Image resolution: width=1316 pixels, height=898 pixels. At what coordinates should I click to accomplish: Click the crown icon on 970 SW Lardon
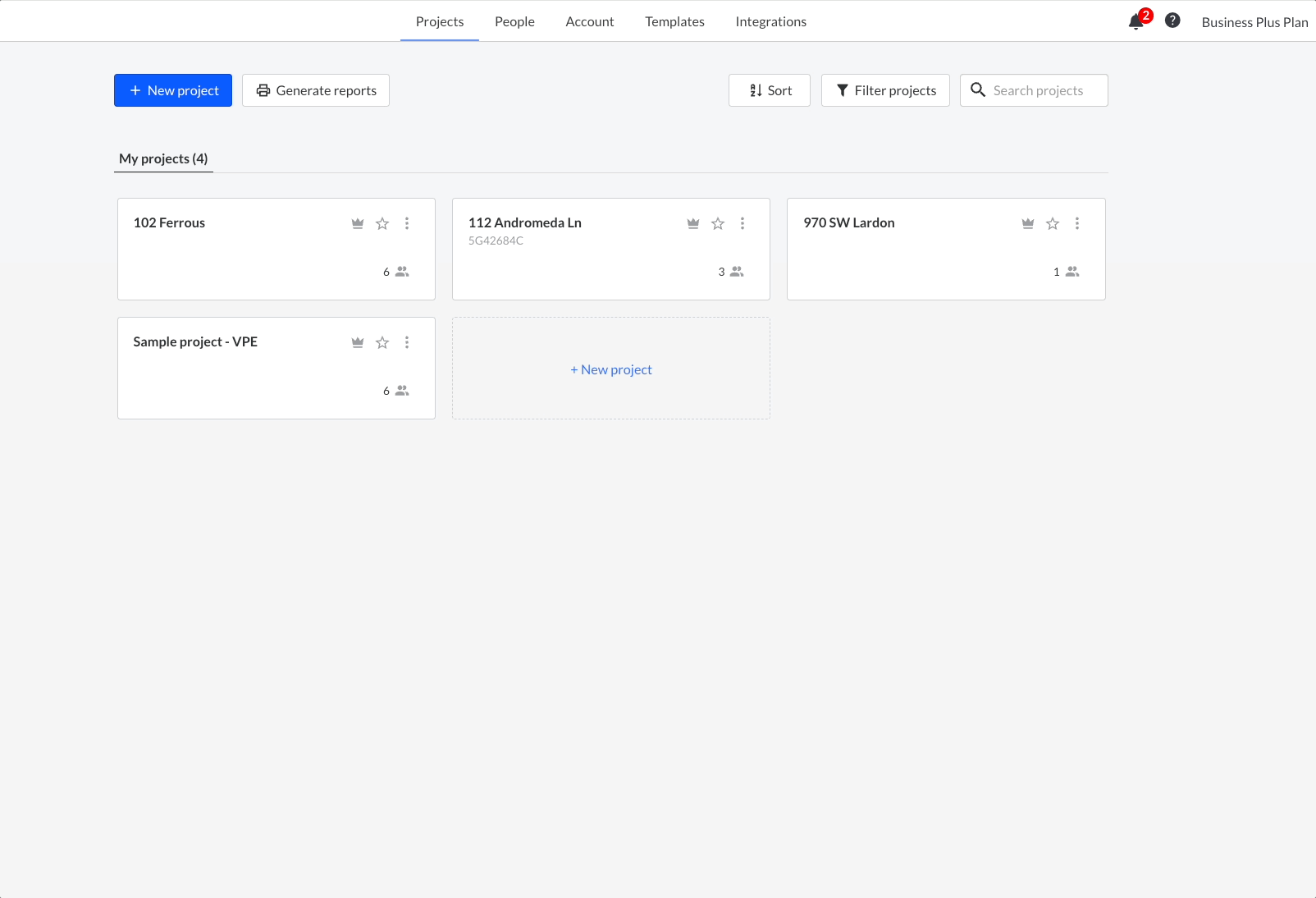pyautogui.click(x=1028, y=223)
